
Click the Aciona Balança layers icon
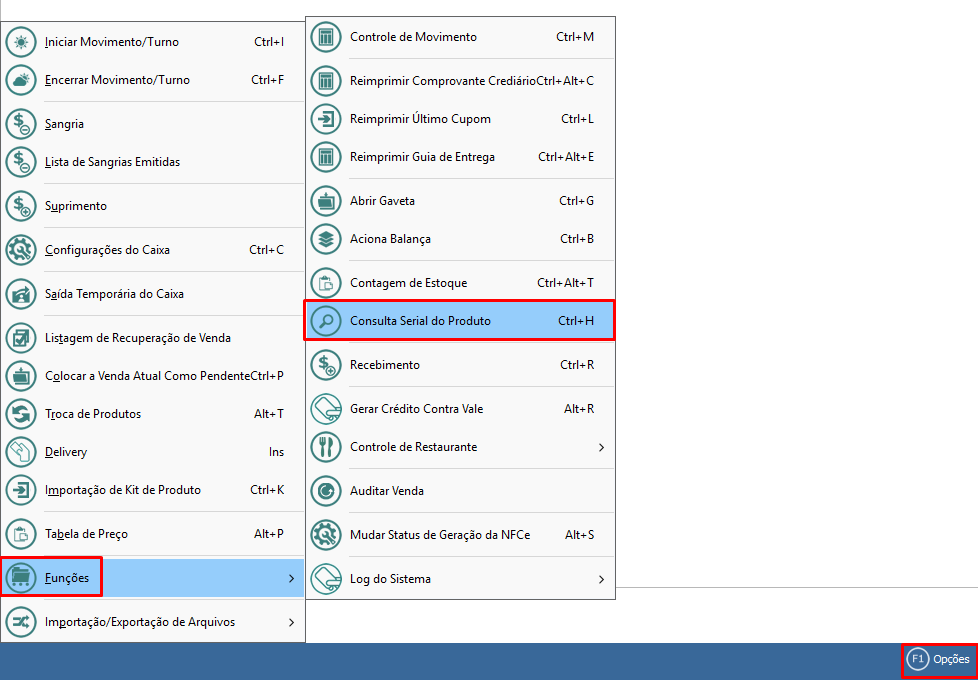pyautogui.click(x=326, y=239)
